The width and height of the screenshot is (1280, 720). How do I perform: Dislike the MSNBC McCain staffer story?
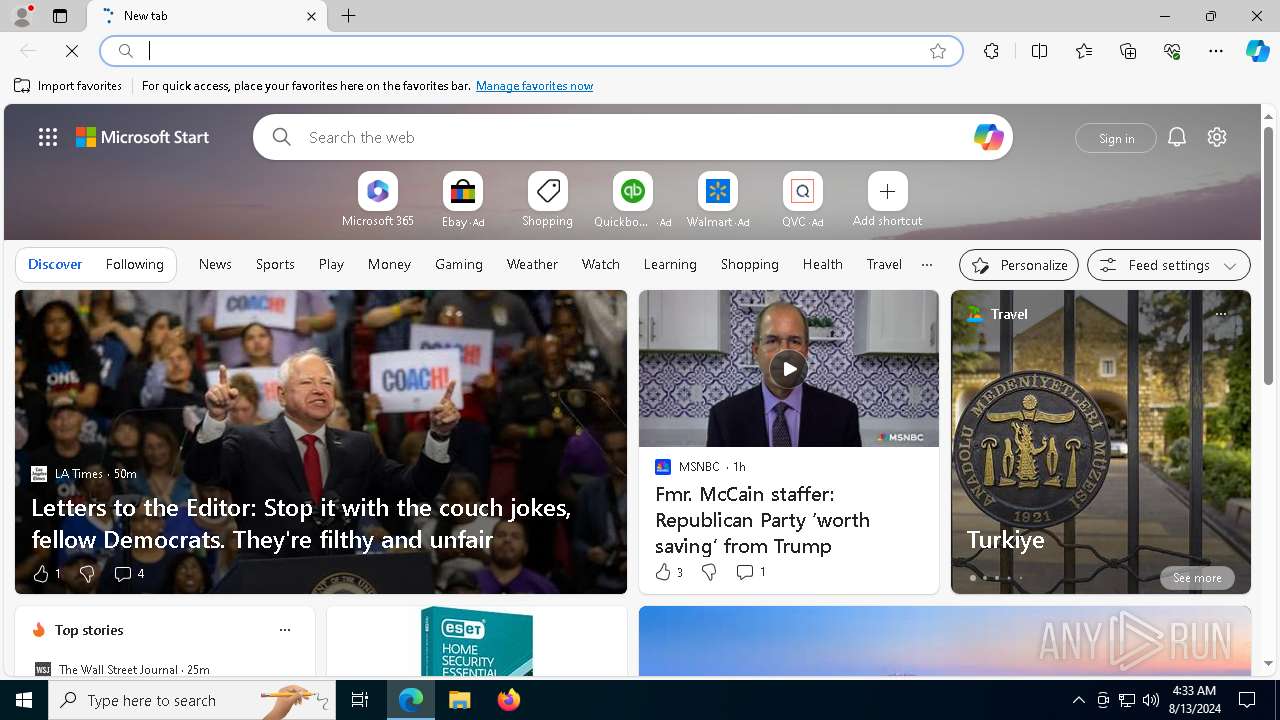pos(708,572)
